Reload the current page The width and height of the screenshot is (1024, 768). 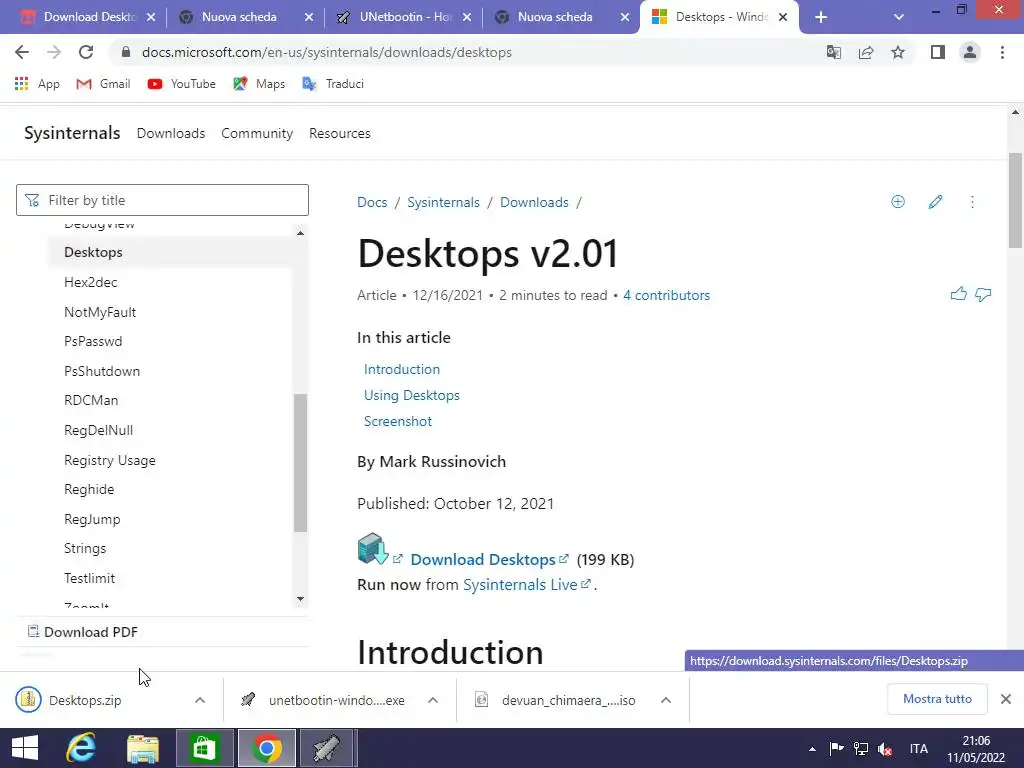[86, 52]
